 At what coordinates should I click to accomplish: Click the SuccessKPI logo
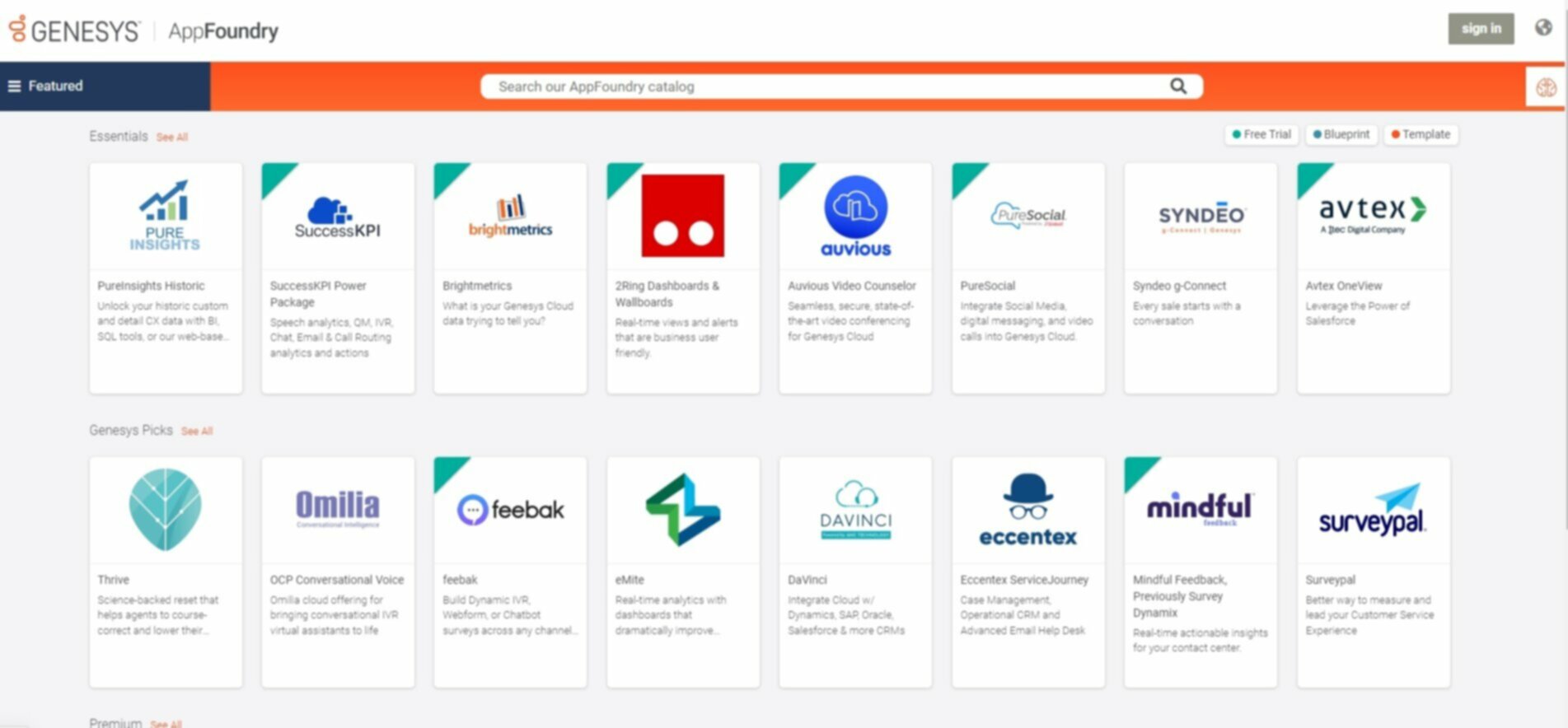[x=338, y=217]
